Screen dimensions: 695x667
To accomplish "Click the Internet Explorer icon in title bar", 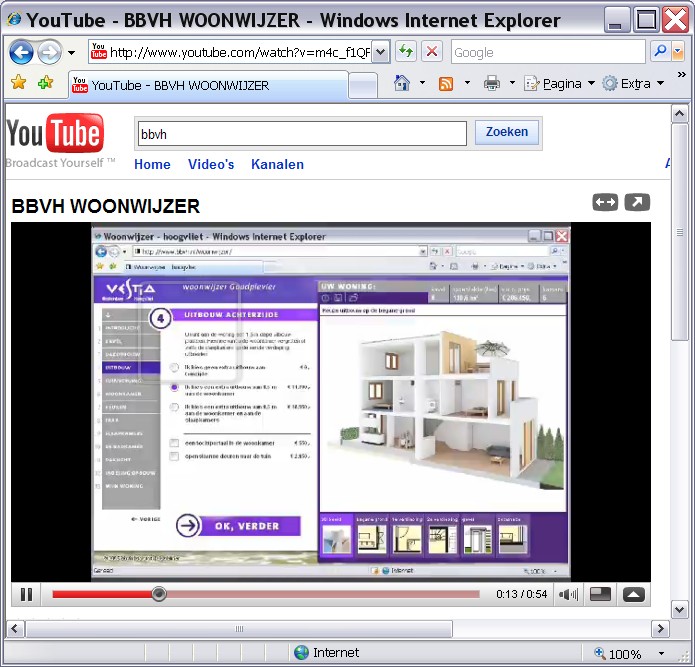I will click(14, 20).
